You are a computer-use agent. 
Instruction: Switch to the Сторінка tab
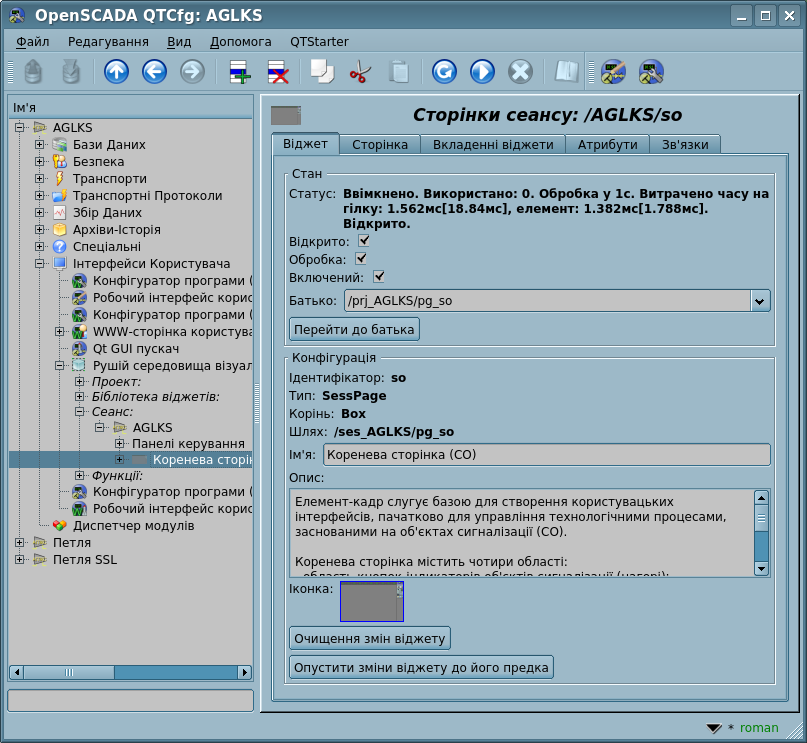click(x=380, y=145)
